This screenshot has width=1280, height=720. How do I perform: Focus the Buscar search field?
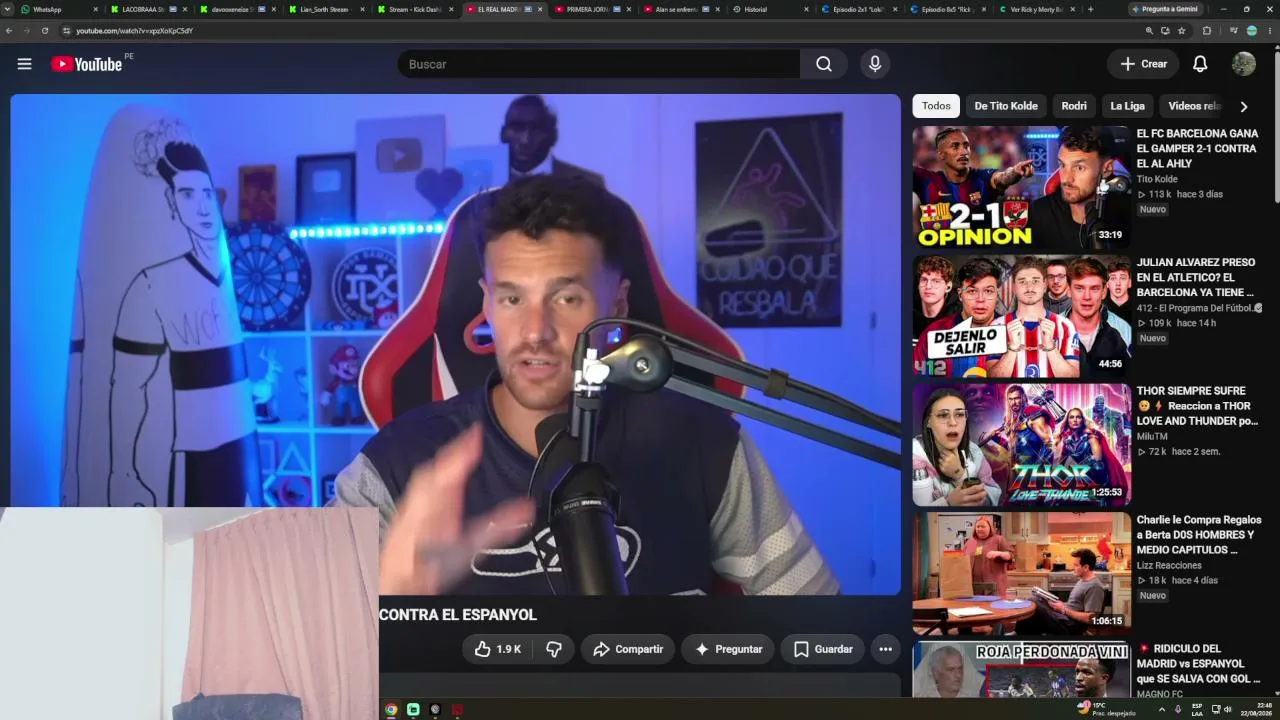(598, 64)
